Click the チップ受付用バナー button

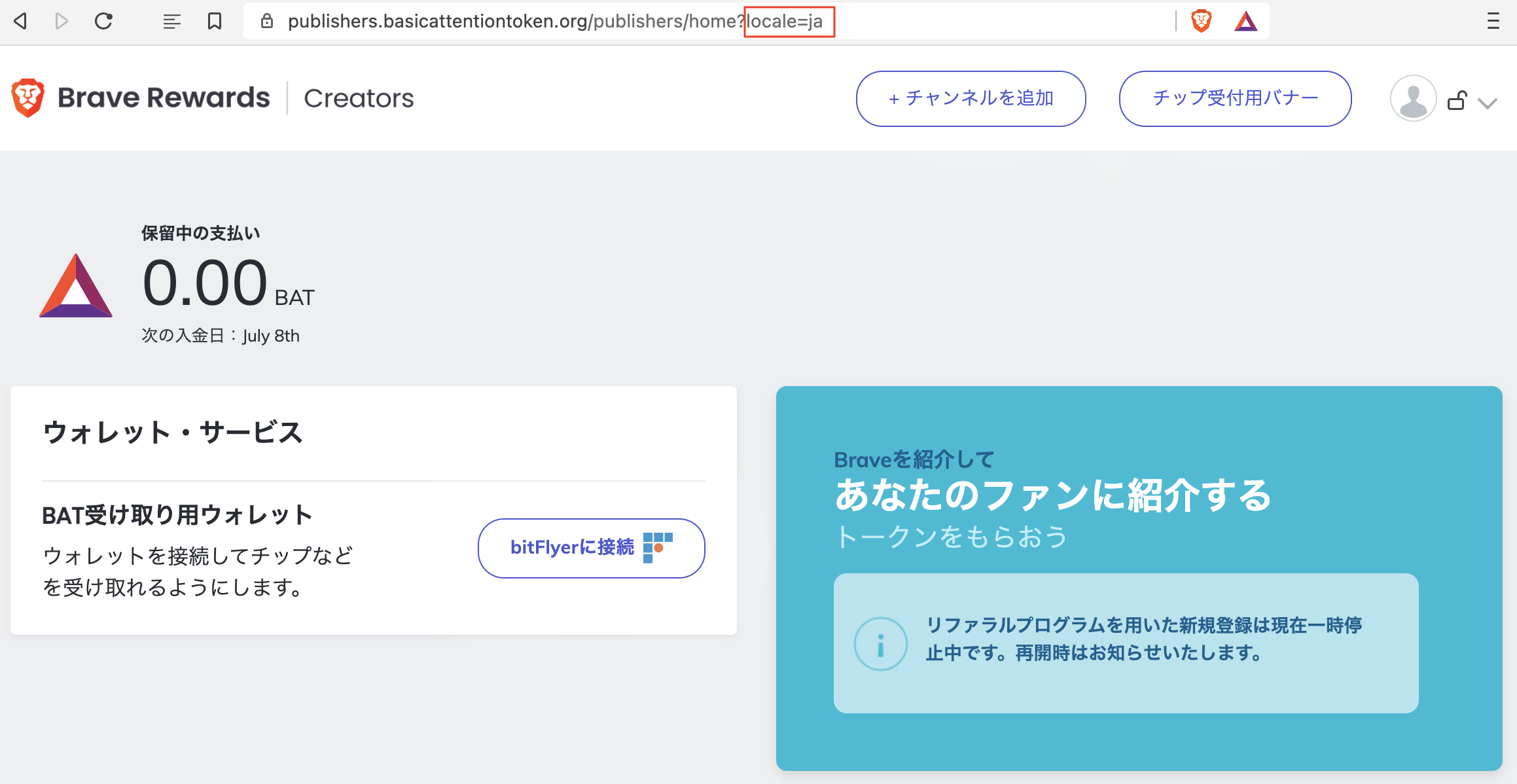[1235, 99]
